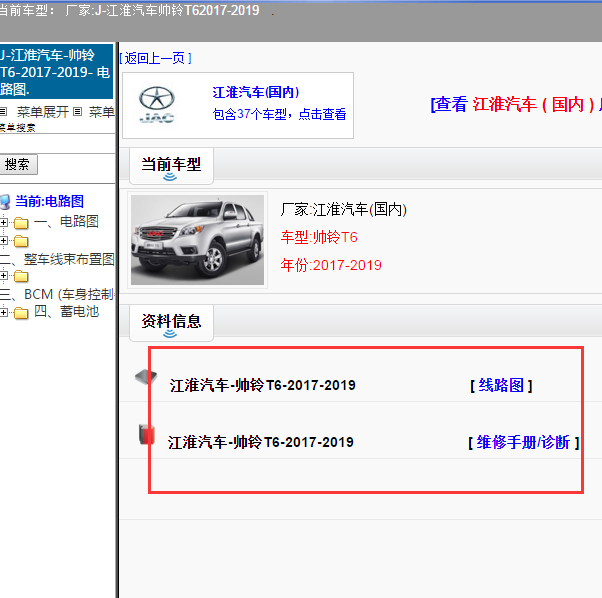
Task: Click the red book icon by 维修手册 row
Action: point(147,435)
